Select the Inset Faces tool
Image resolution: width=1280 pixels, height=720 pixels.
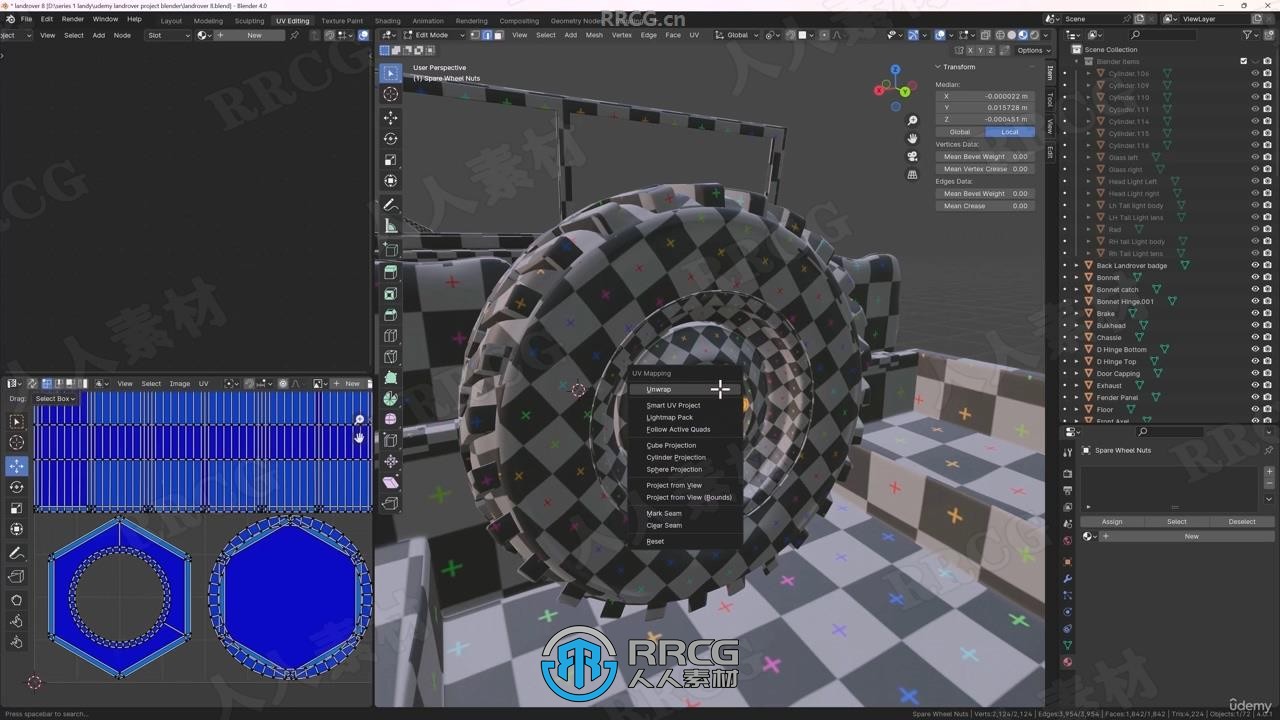pos(390,294)
